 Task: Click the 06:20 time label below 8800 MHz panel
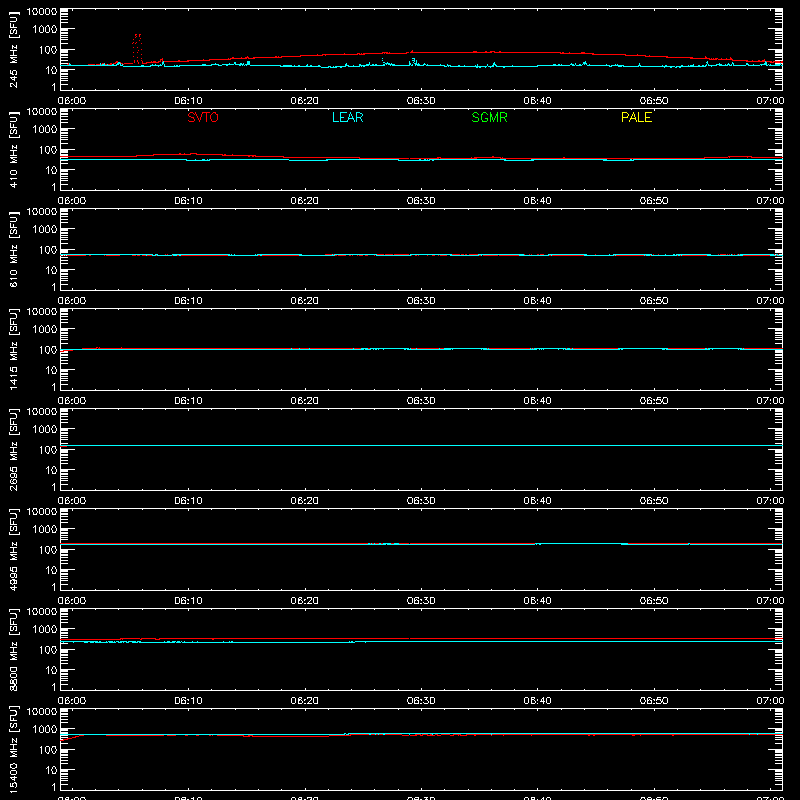point(305,701)
